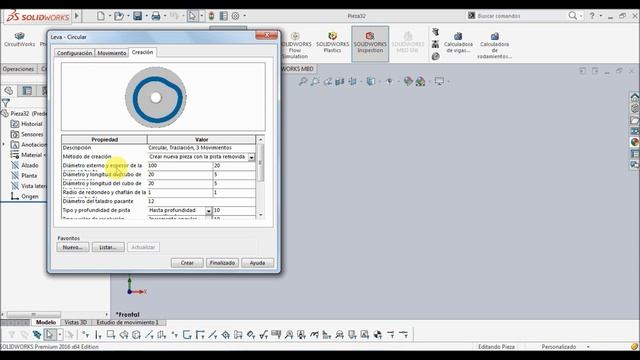Toggle the SOLIDWORKS Plastics add-in
This screenshot has height=360, width=640.
coord(333,42)
